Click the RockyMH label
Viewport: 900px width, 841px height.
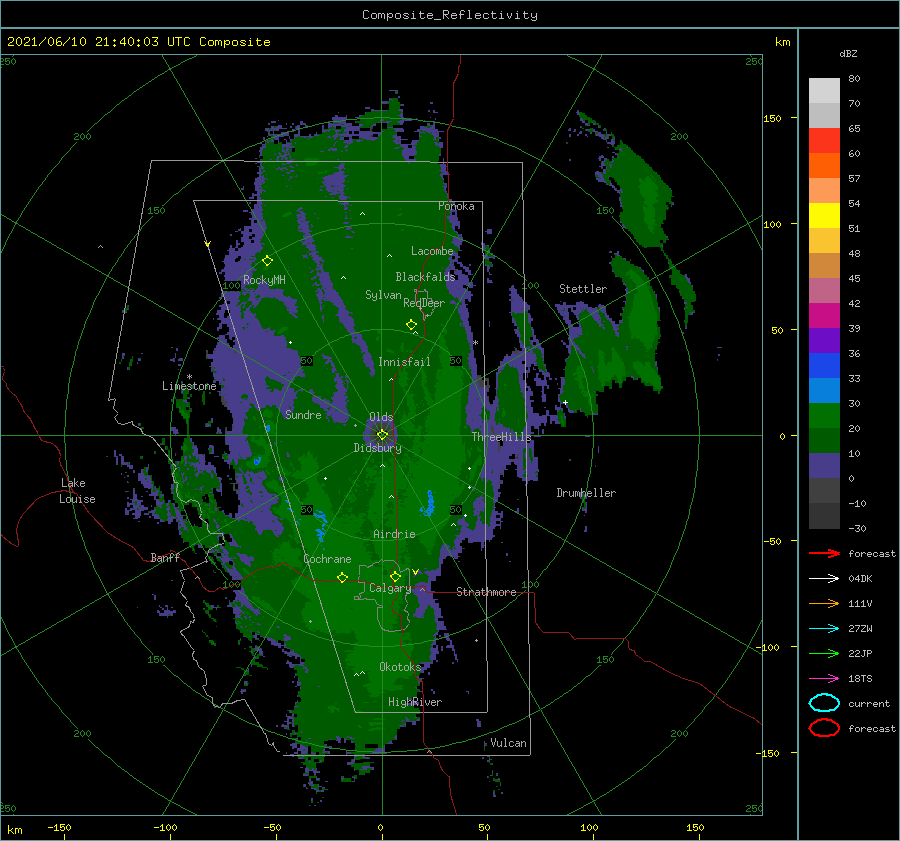pos(264,280)
